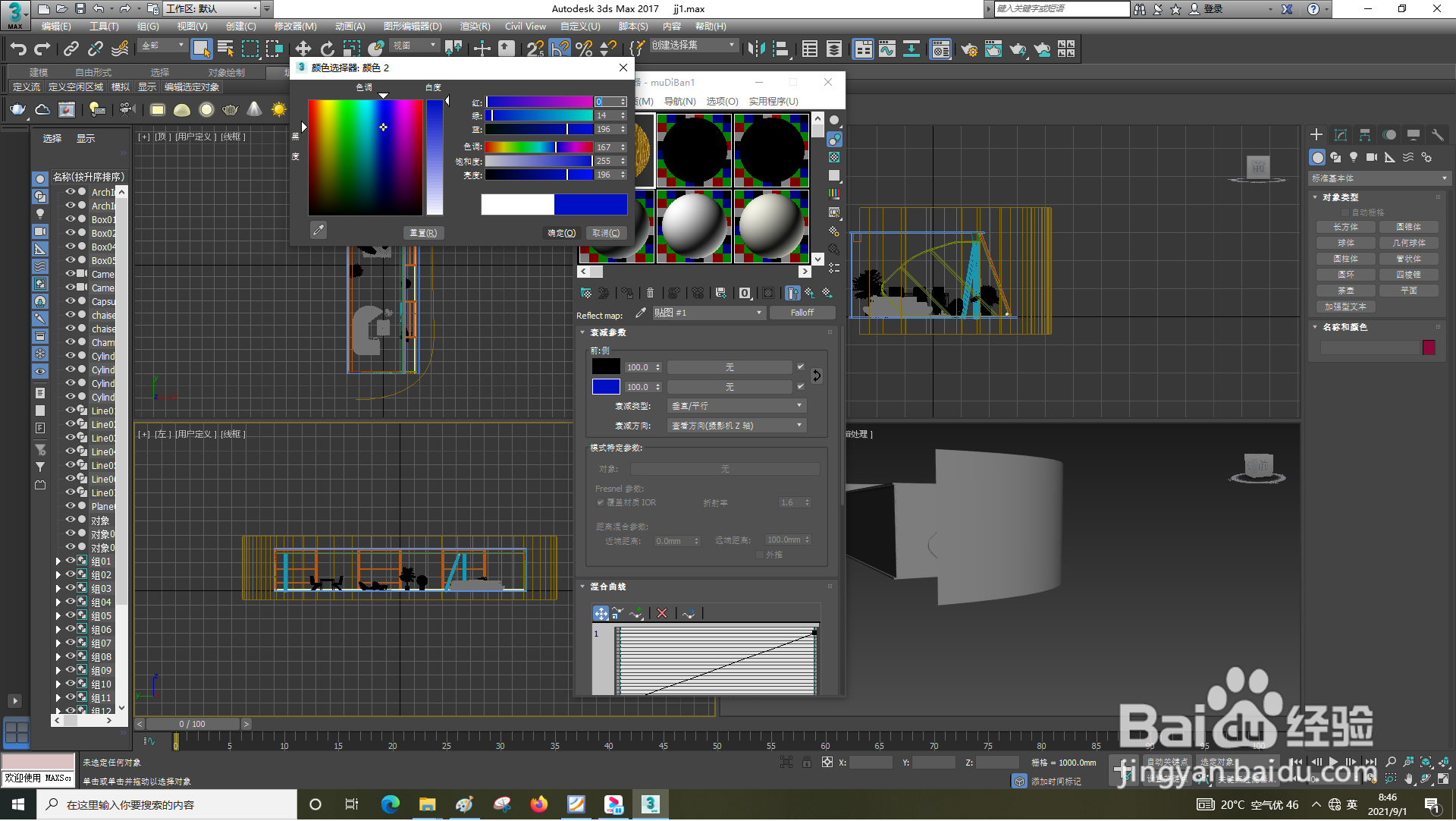Click the Redo arrow in main toolbar
The width and height of the screenshot is (1456, 821).
pos(42,49)
